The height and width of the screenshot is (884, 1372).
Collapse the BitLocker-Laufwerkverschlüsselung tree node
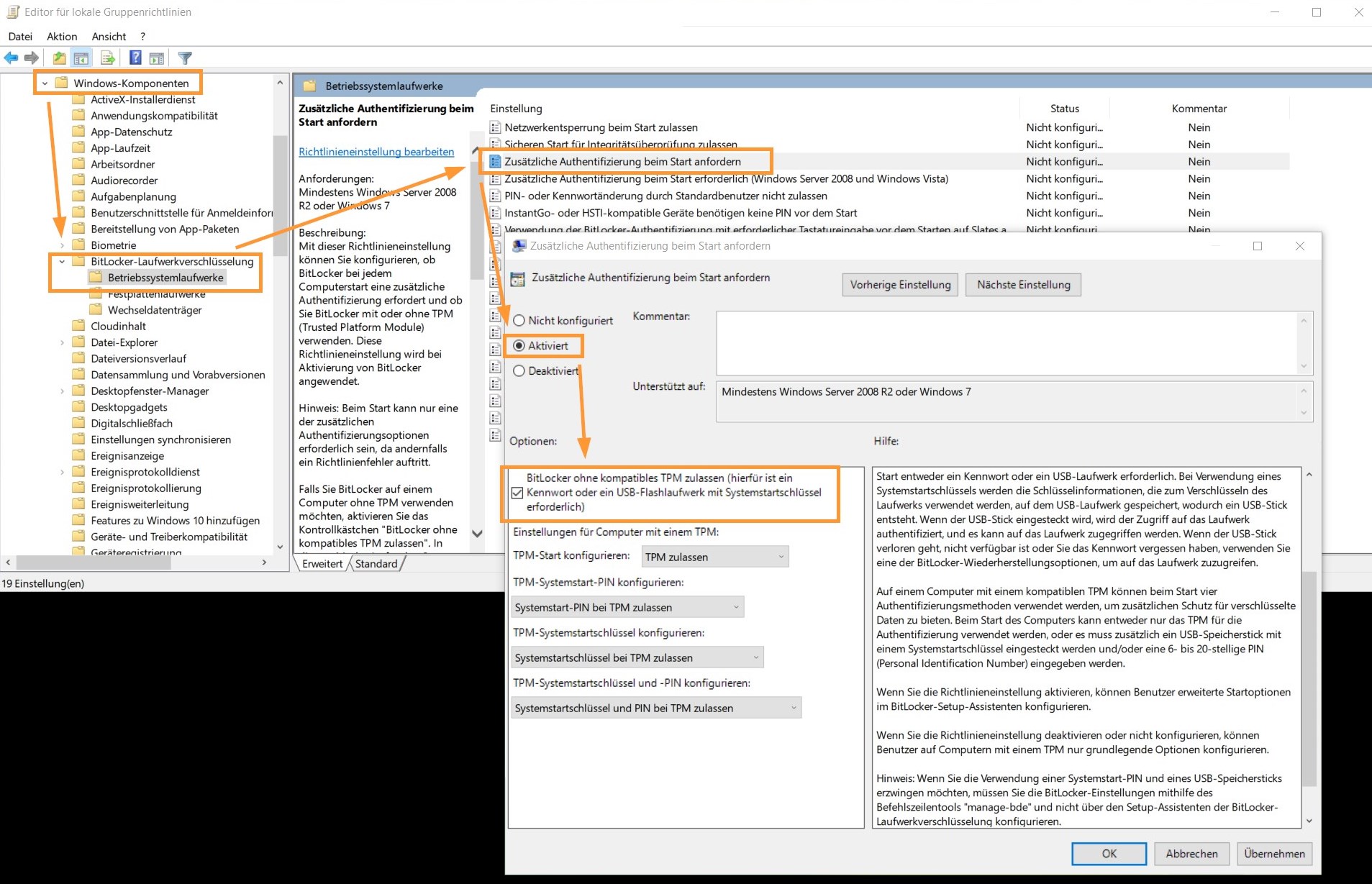[62, 262]
